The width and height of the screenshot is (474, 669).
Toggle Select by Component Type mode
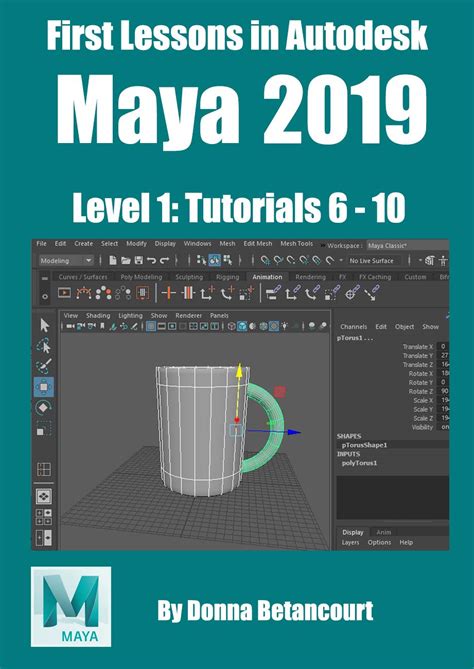tap(228, 260)
